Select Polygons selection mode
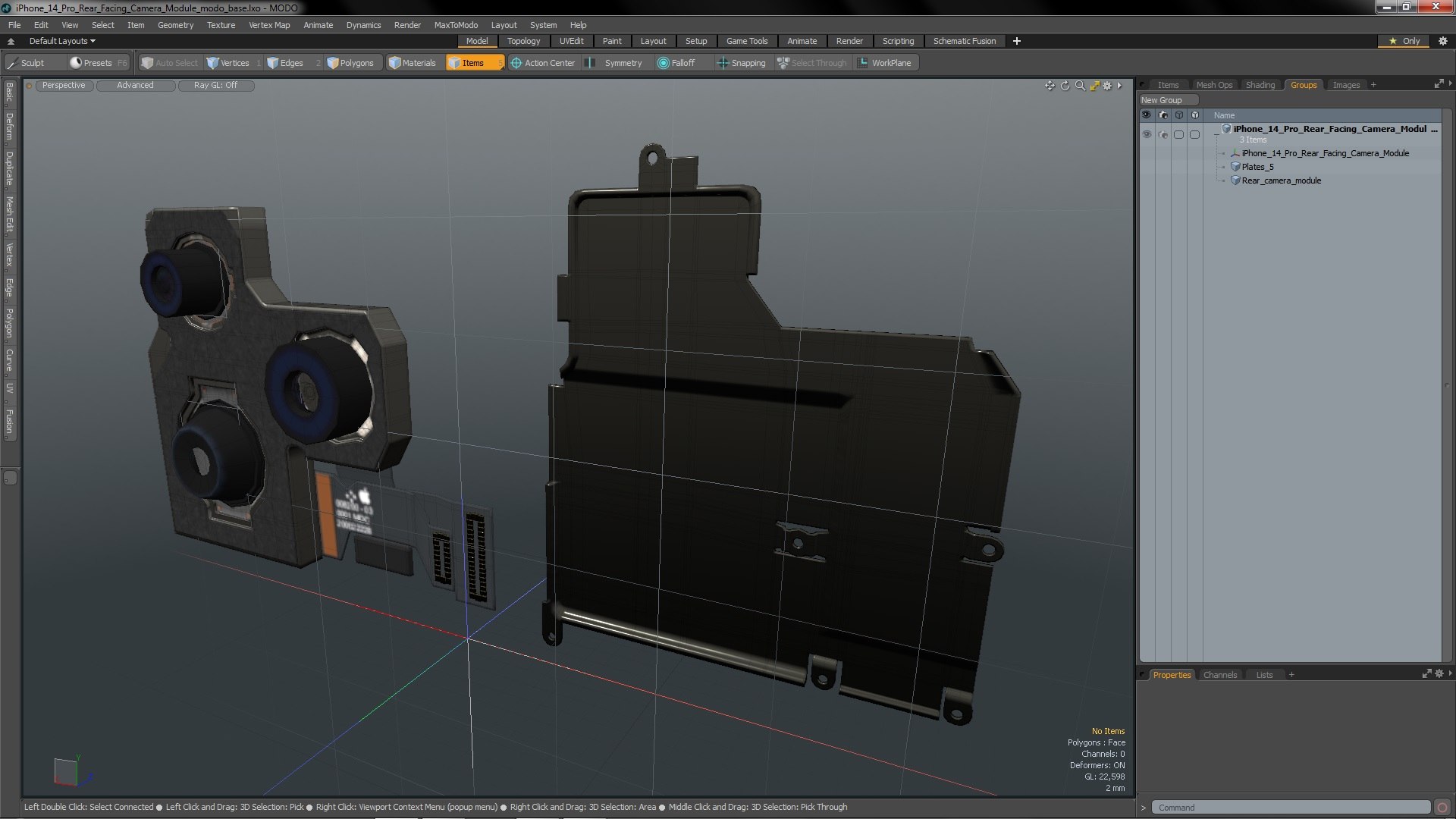This screenshot has height=819, width=1456. [350, 63]
